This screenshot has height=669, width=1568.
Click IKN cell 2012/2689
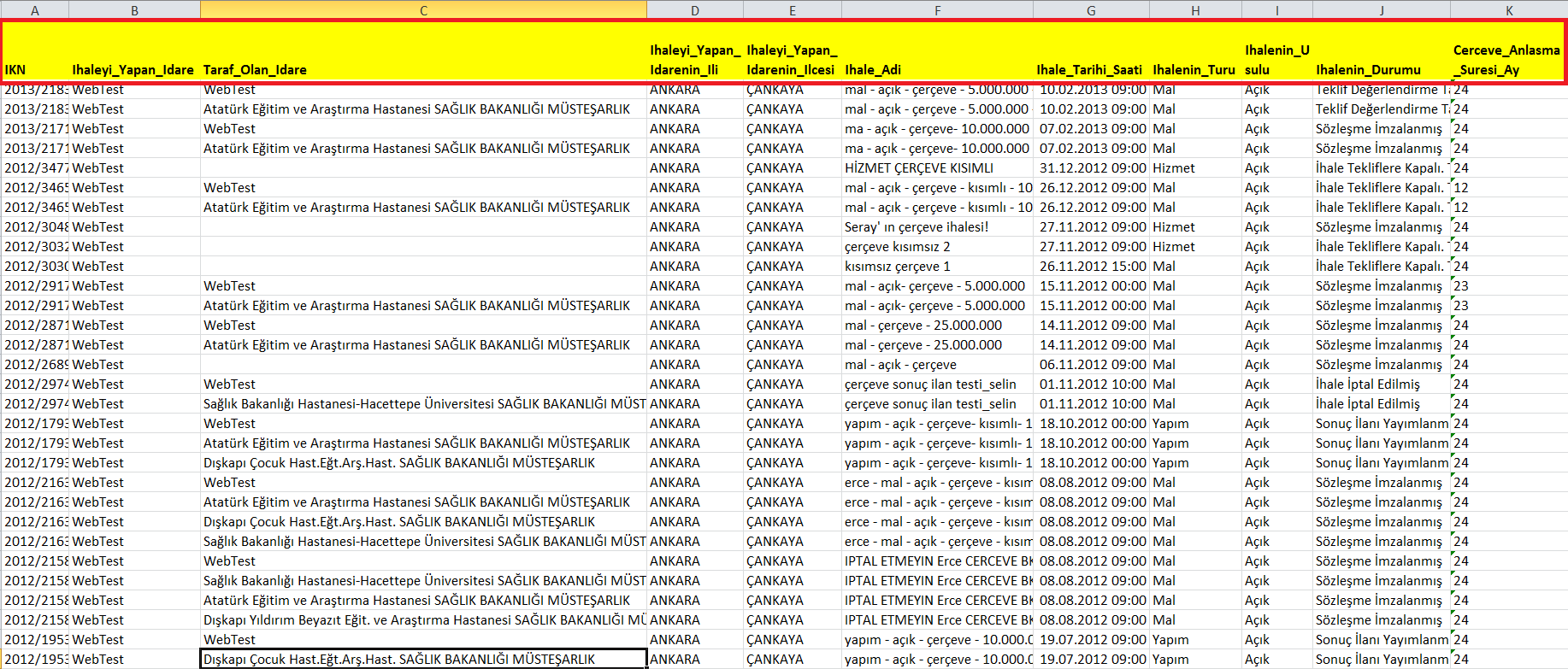35,365
